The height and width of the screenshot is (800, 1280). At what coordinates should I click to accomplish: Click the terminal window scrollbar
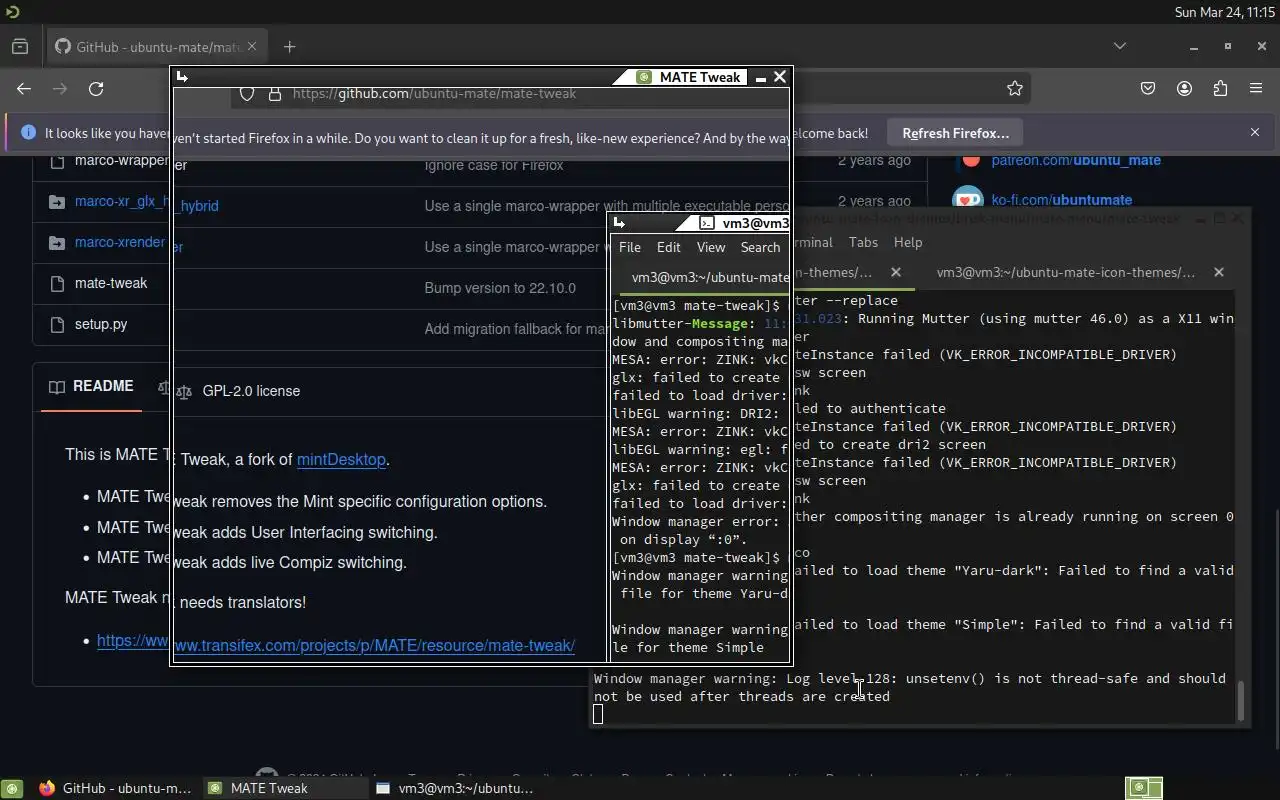point(1241,700)
